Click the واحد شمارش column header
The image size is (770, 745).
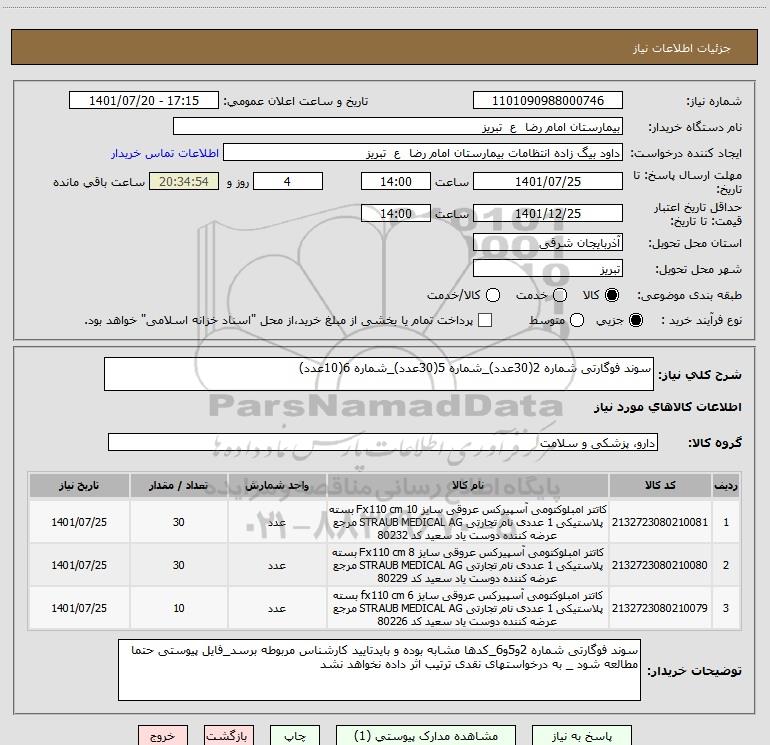[x=277, y=486]
